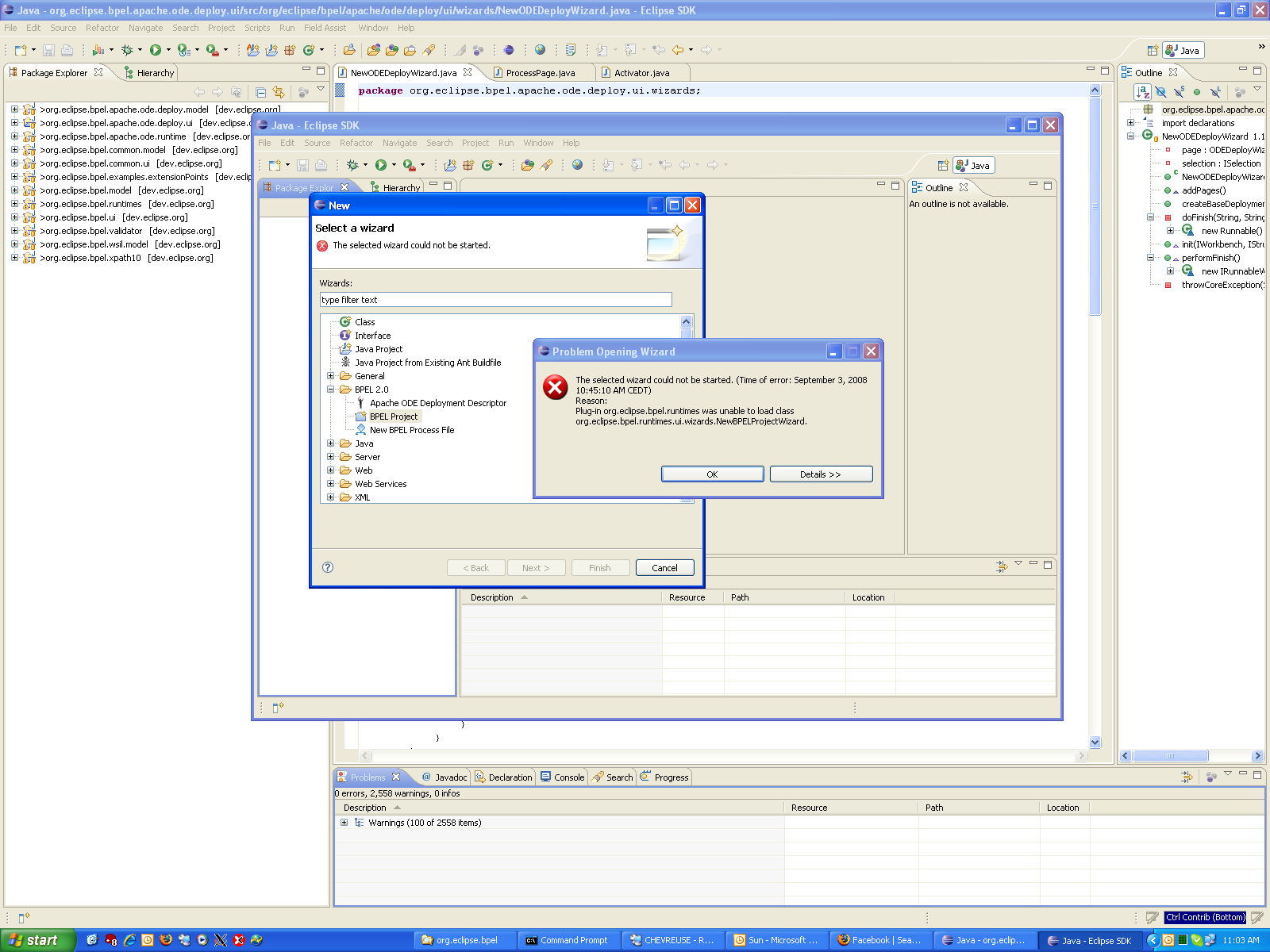1270x952 pixels.
Task: Collapse doFinish method node in Outline
Action: 1150,217
